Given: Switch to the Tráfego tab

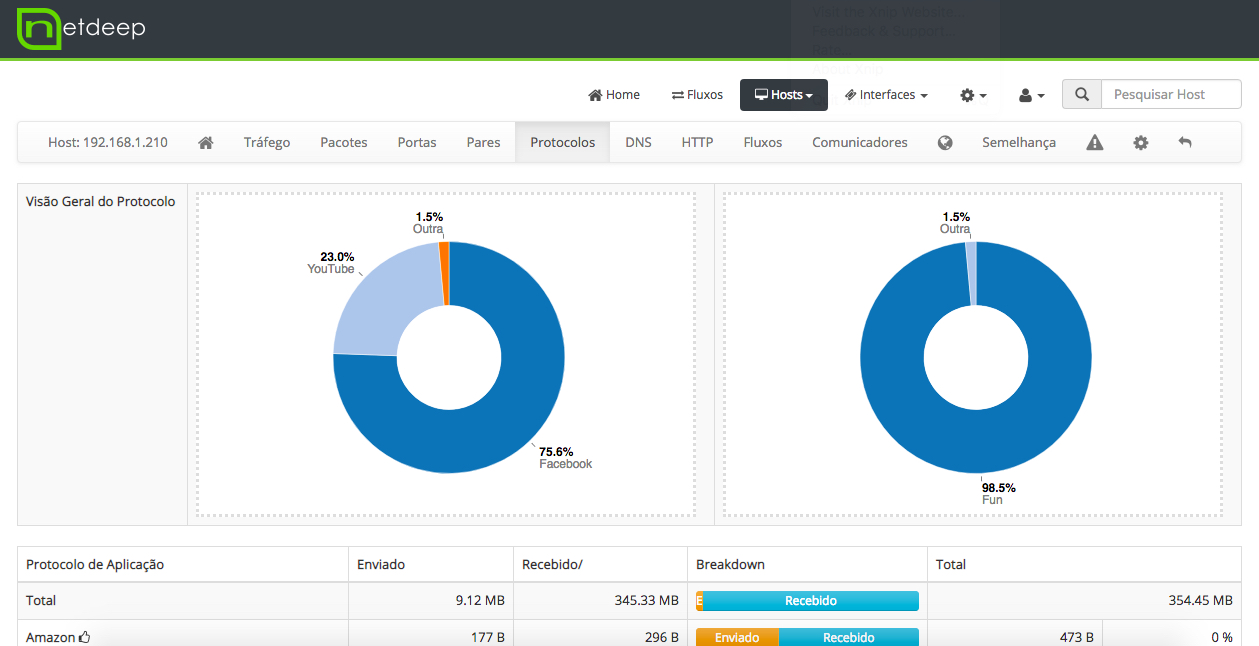Looking at the screenshot, I should click(x=267, y=143).
